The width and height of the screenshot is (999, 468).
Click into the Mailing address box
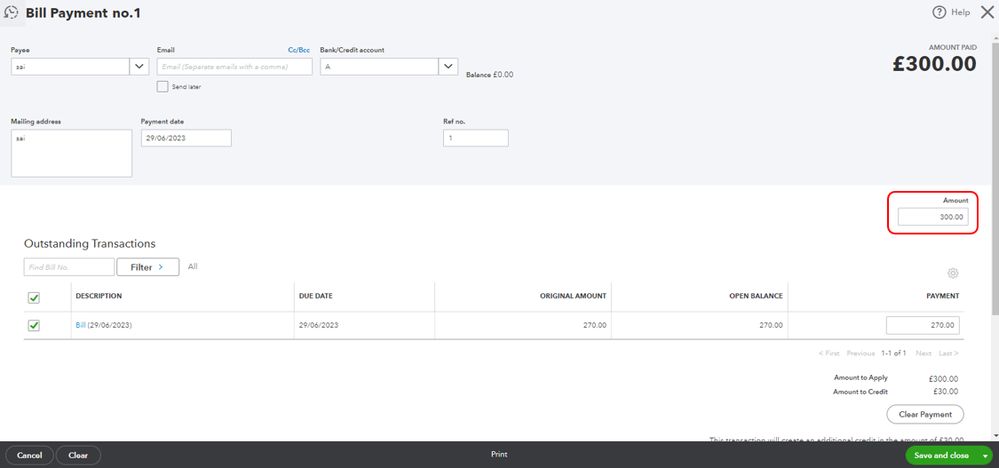pos(71,153)
